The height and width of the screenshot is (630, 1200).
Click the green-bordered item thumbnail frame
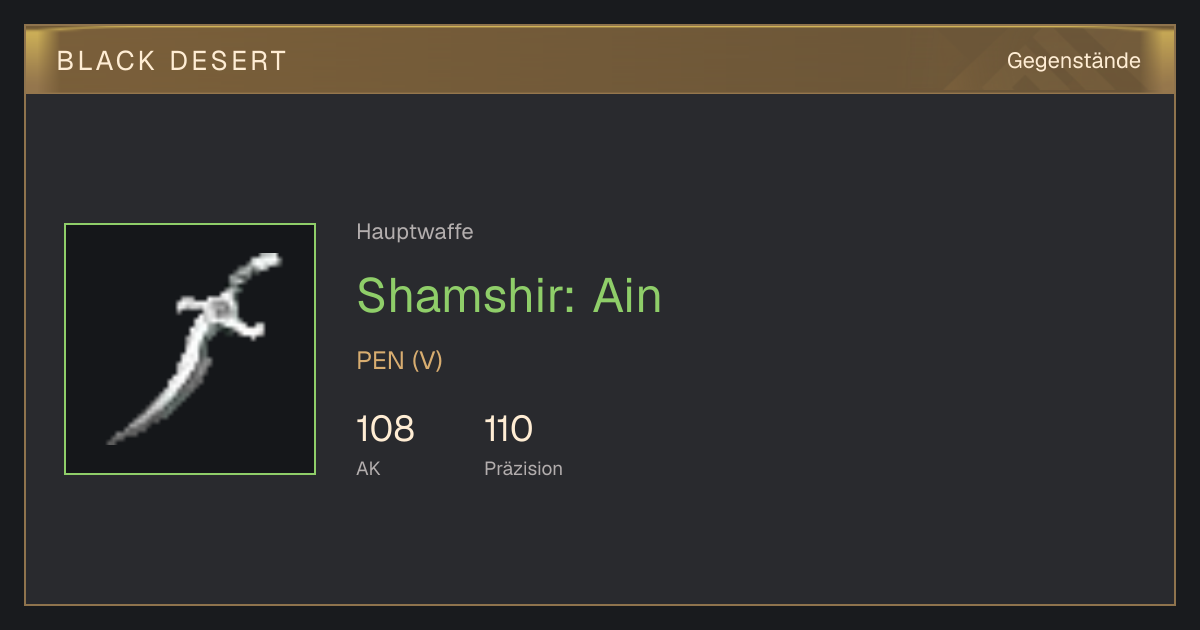tap(190, 349)
